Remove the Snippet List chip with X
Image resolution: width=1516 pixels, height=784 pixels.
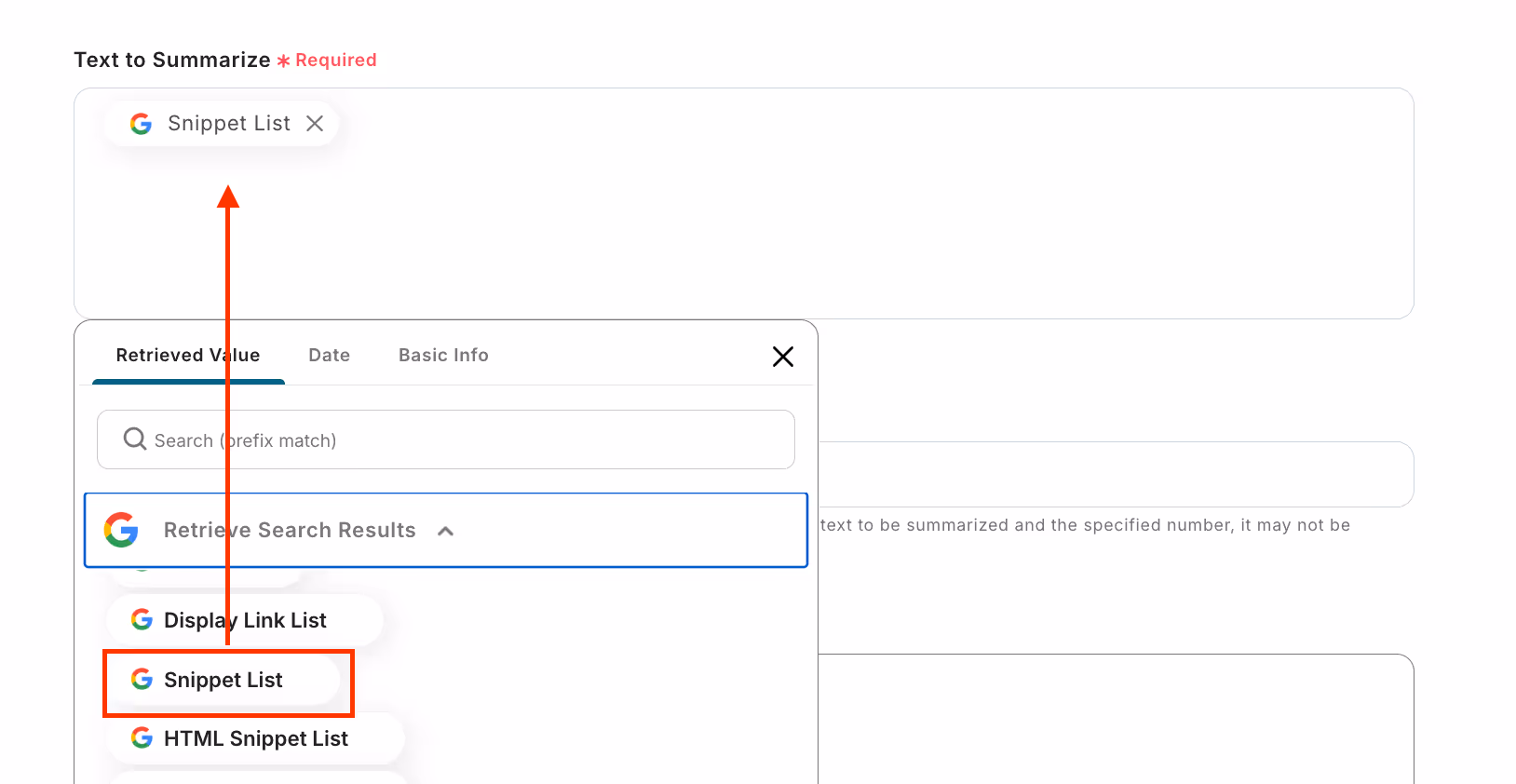pos(315,124)
